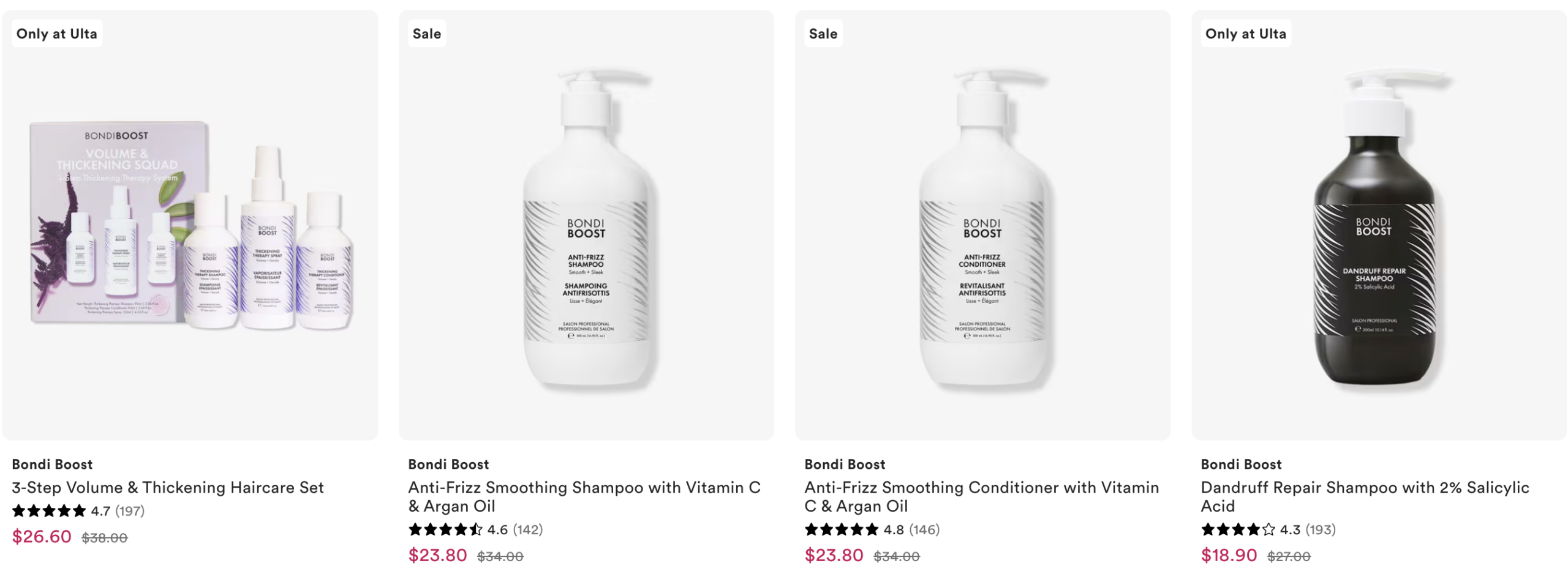The height and width of the screenshot is (571, 1568).
Task: View the (193) reviews count
Action: pos(1320,529)
